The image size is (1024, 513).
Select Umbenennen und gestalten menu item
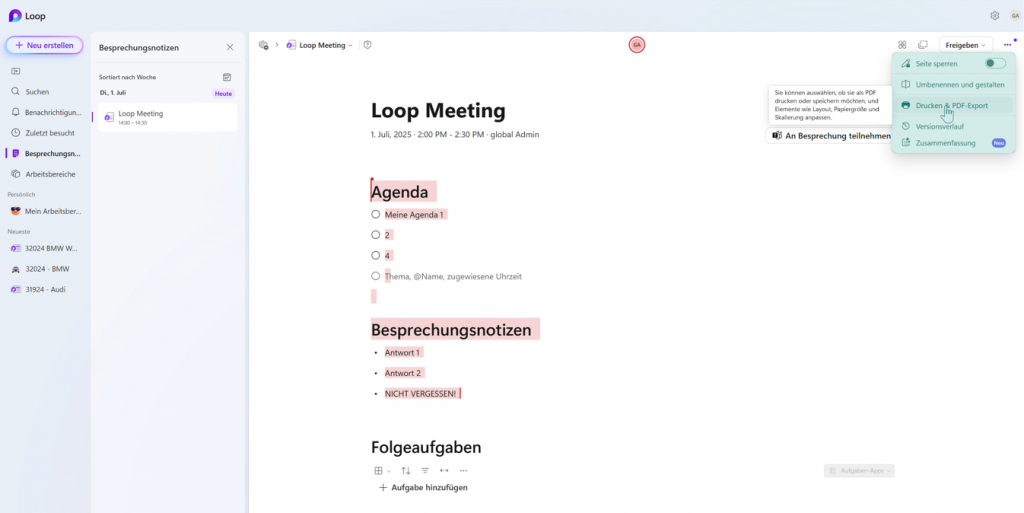953,85
